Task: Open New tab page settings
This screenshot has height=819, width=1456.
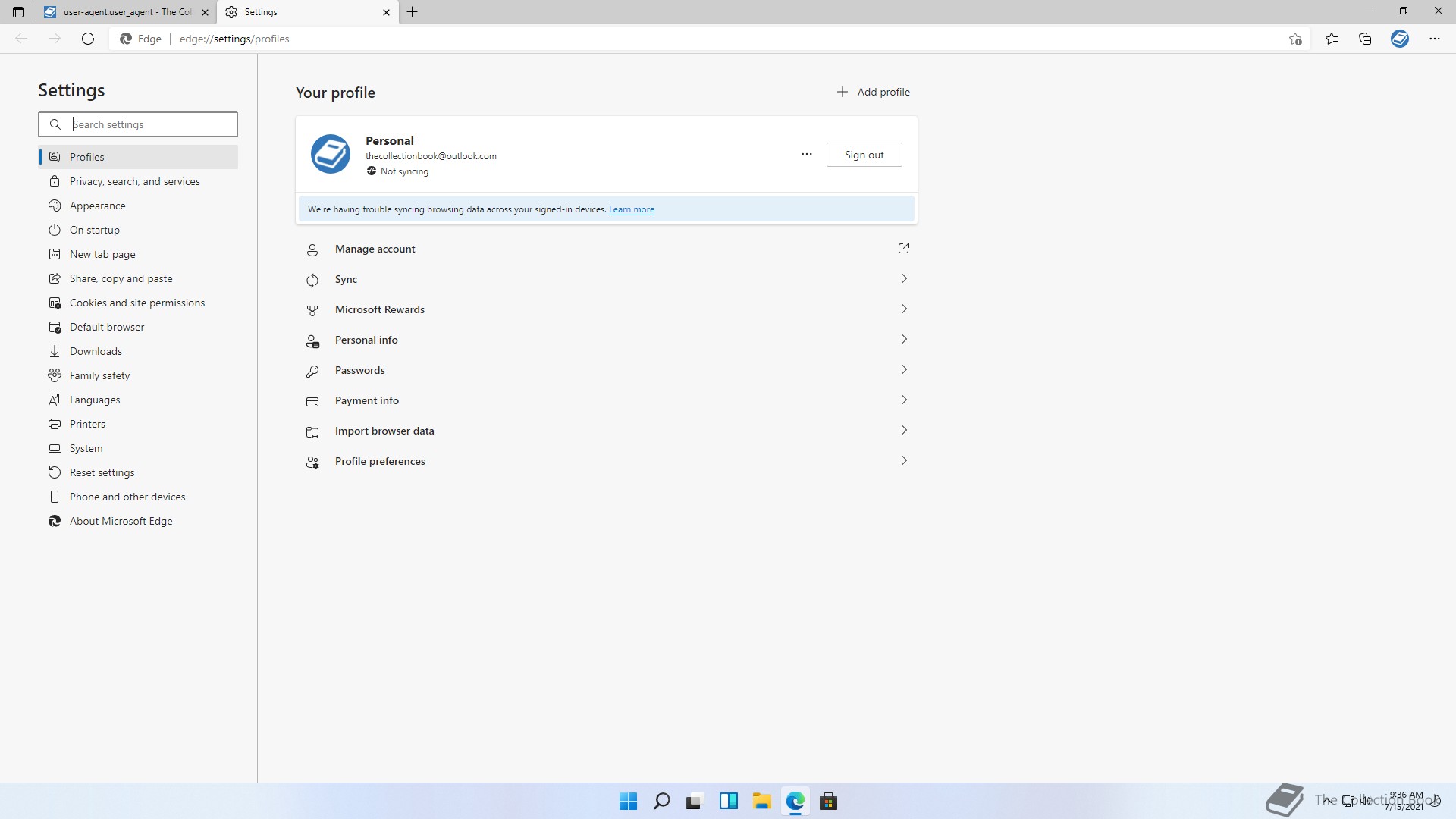Action: click(138, 254)
